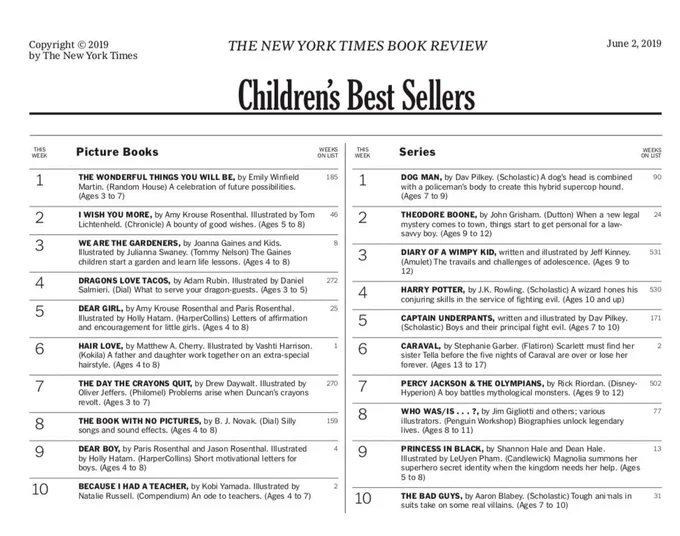Click the Theodore Boone title

439,215
